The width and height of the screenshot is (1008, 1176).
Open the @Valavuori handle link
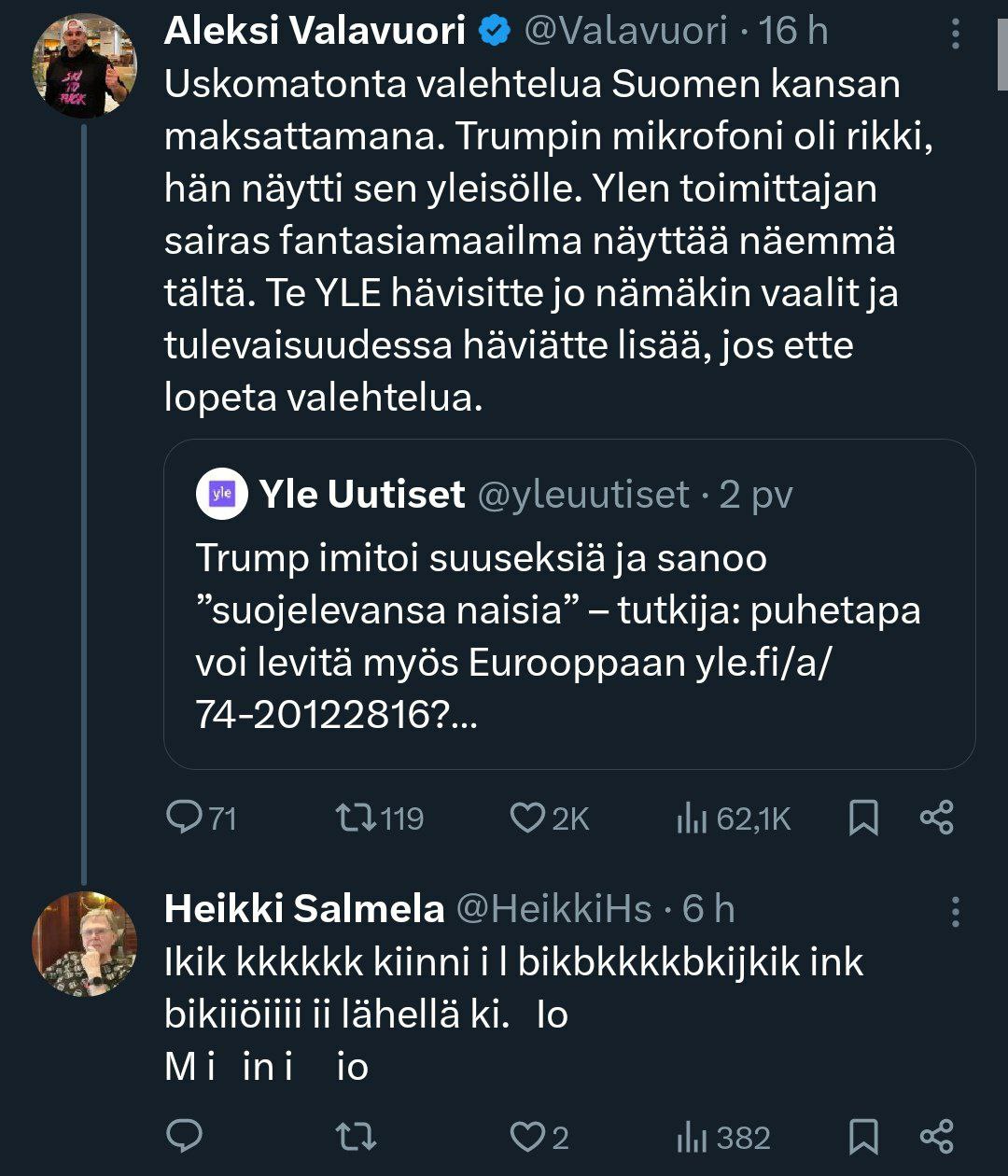(625, 32)
